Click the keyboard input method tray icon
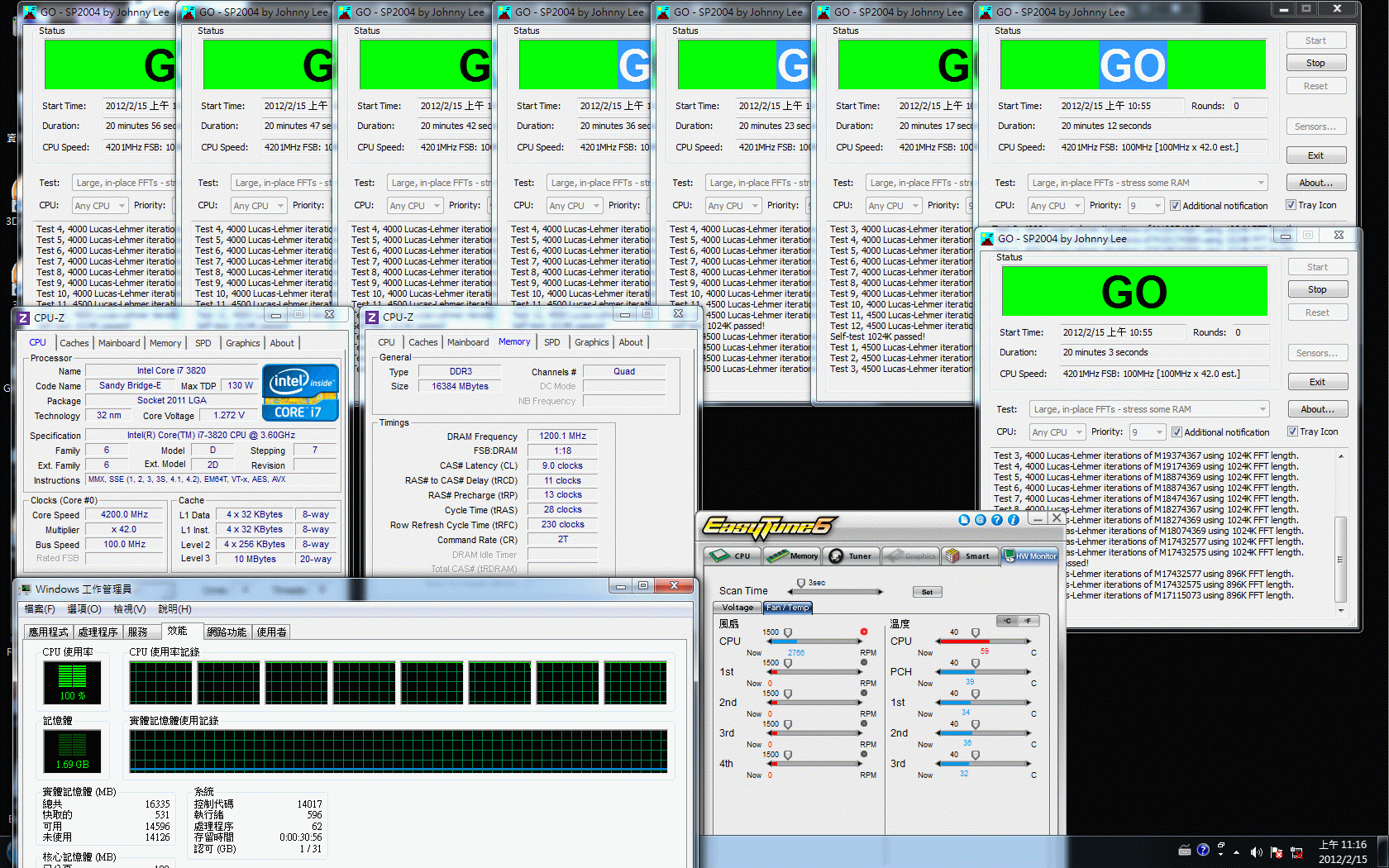 (x=1184, y=850)
